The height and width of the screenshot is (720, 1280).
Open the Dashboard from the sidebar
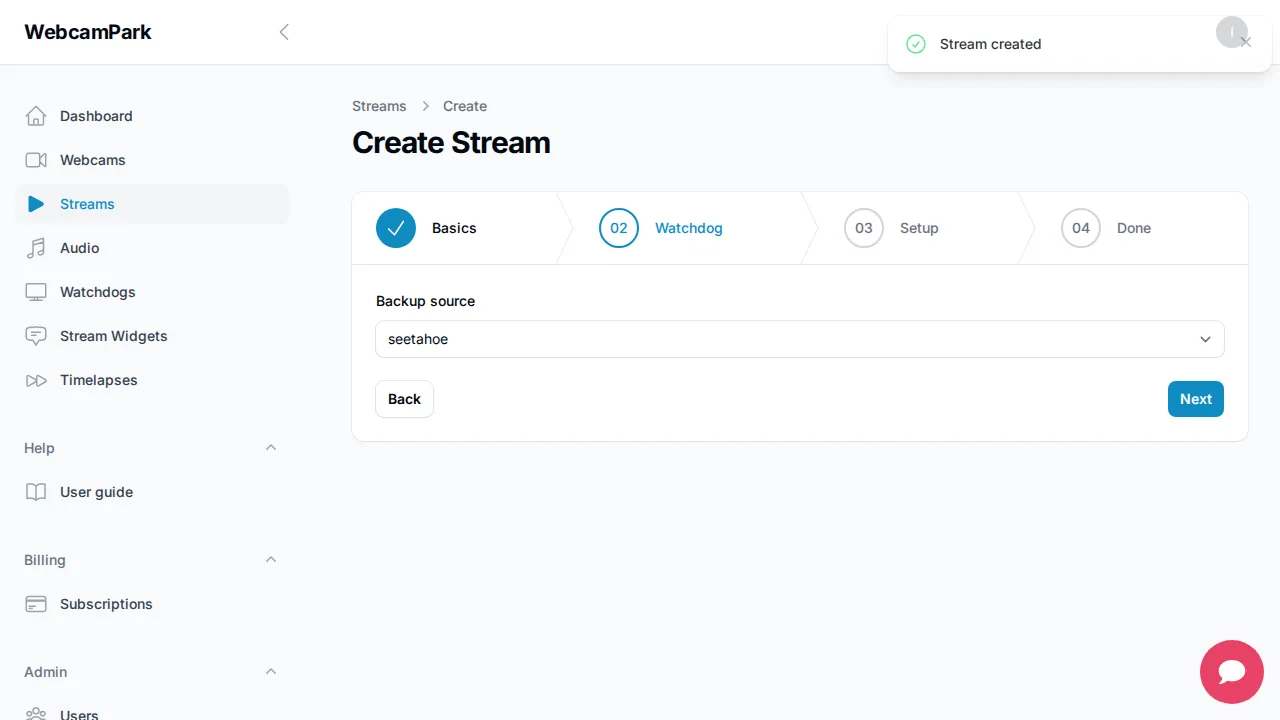pos(95,116)
